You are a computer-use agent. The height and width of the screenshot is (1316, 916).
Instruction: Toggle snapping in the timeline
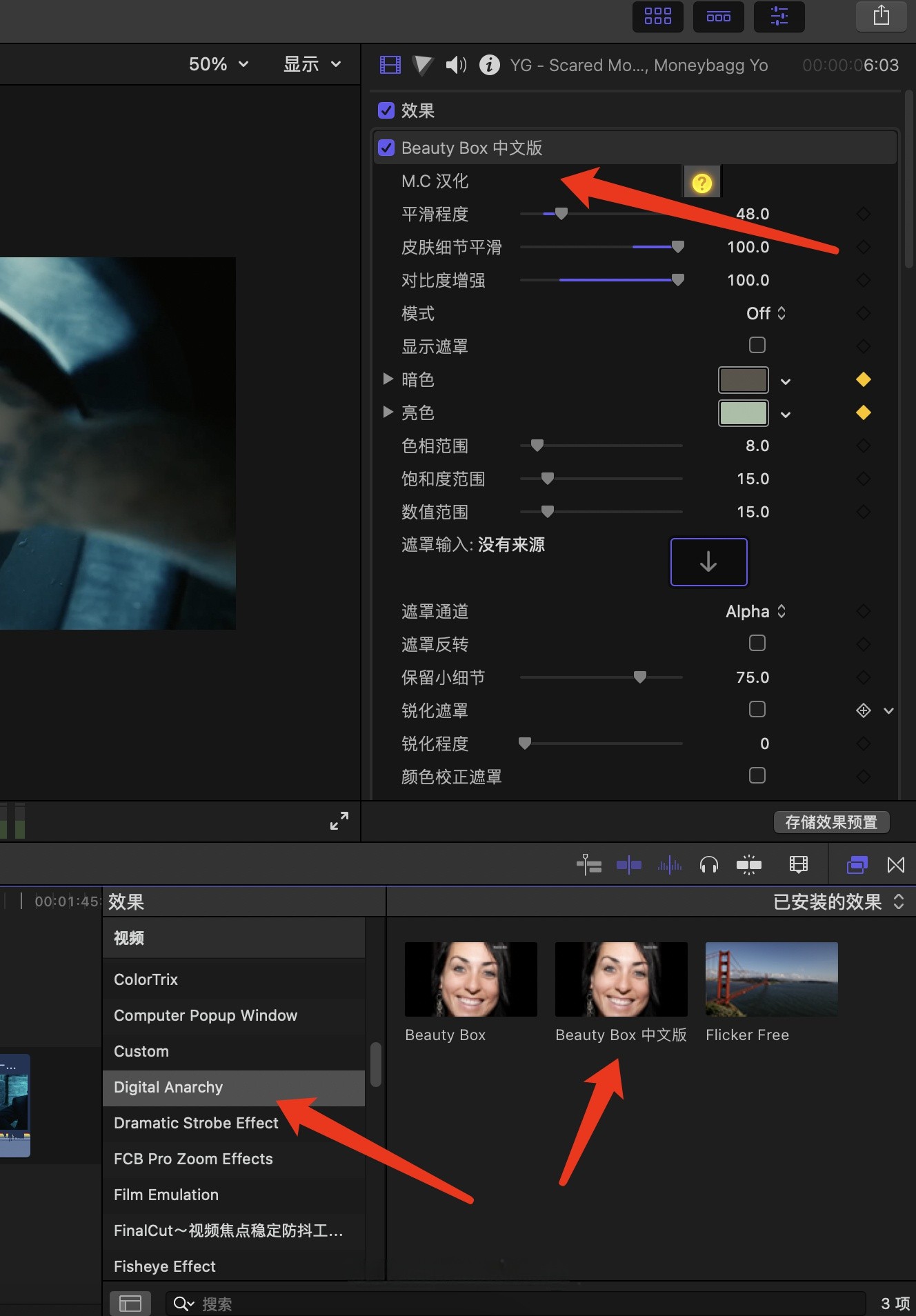(589, 864)
